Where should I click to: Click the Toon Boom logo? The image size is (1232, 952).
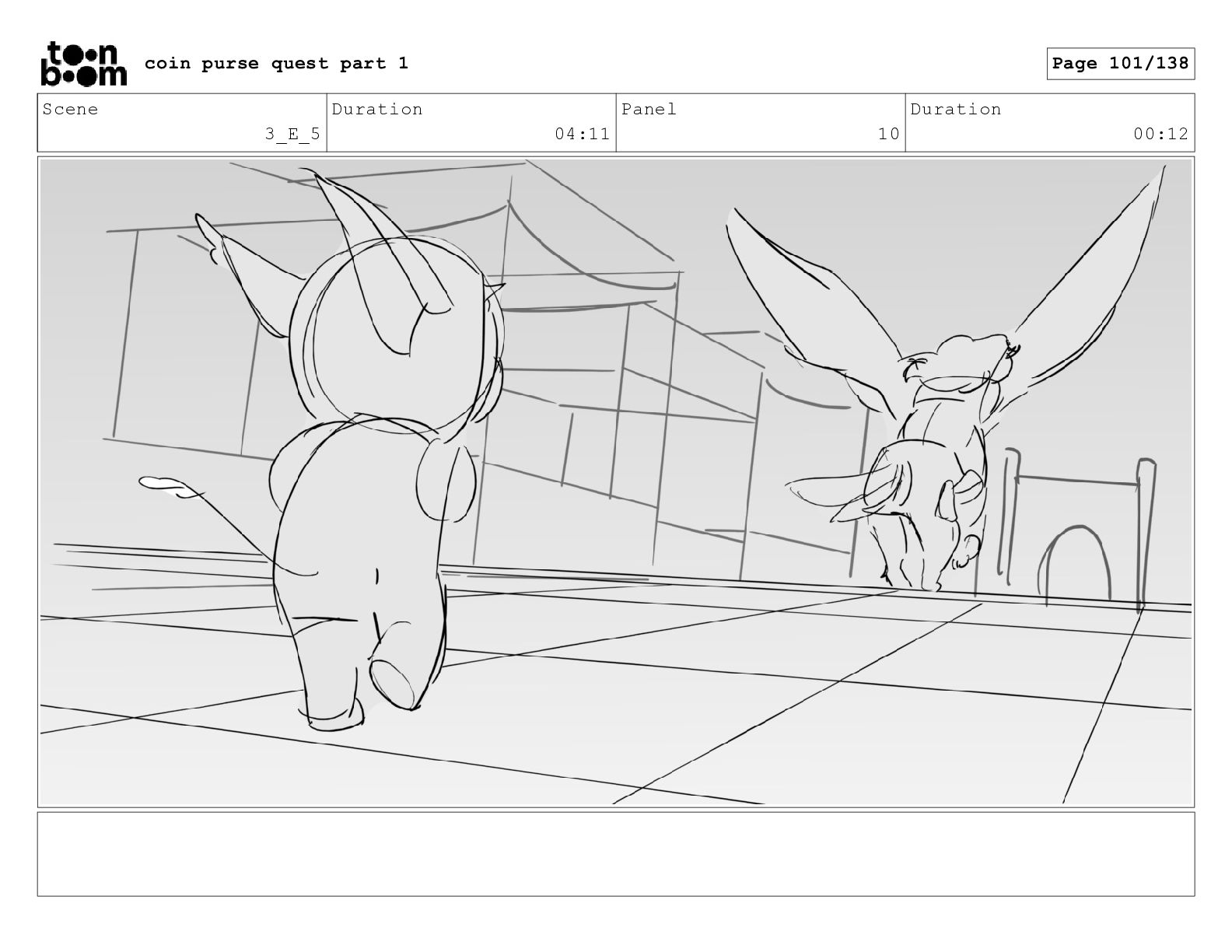(x=83, y=63)
